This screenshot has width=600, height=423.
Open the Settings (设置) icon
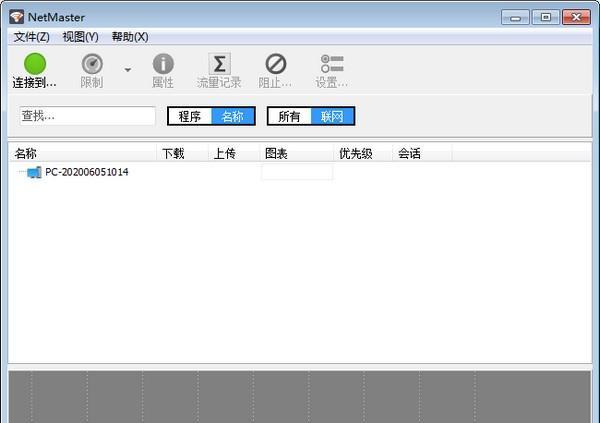[332, 64]
